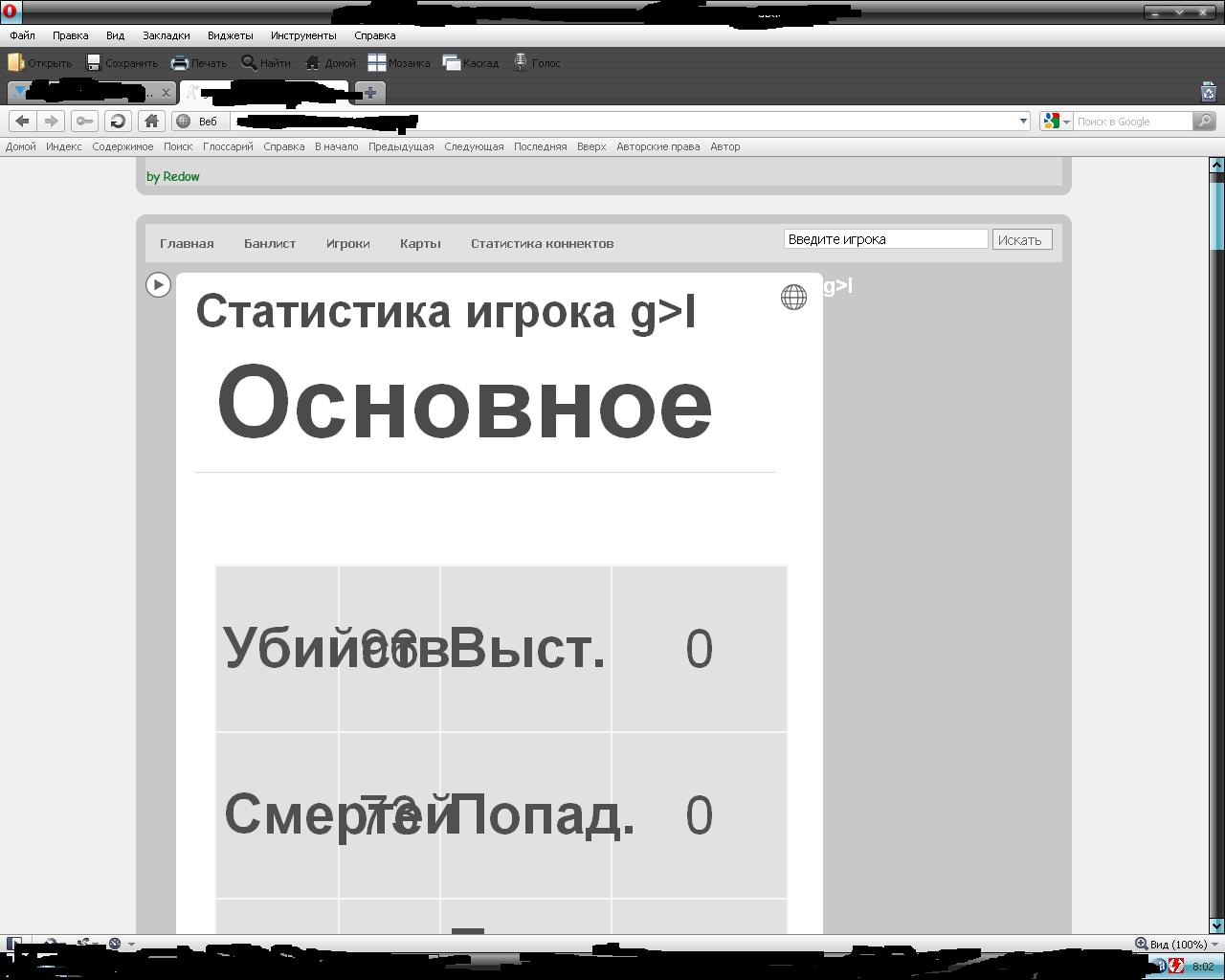Click the Открыть toolbar icon

[x=15, y=62]
